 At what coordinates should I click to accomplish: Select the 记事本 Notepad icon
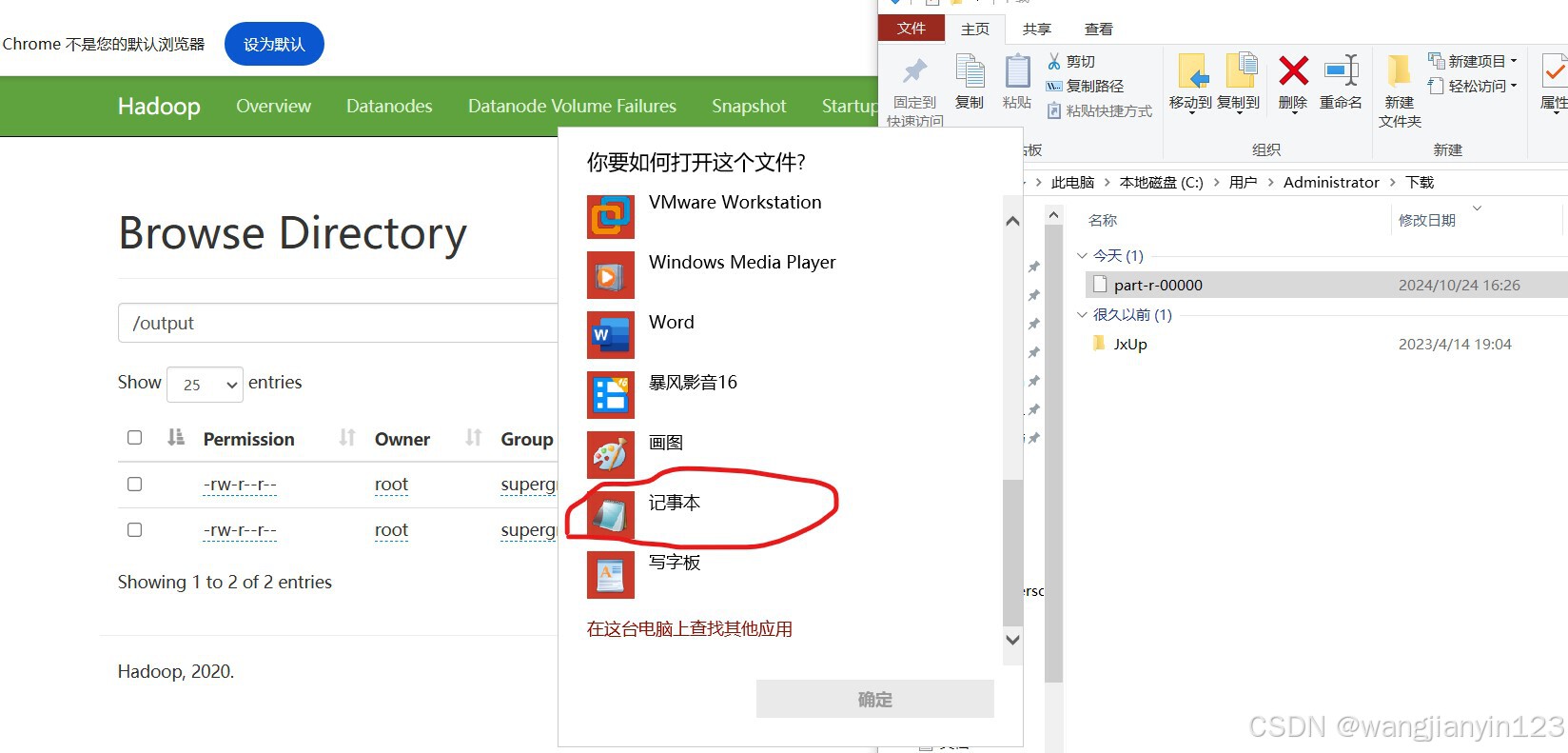[611, 515]
